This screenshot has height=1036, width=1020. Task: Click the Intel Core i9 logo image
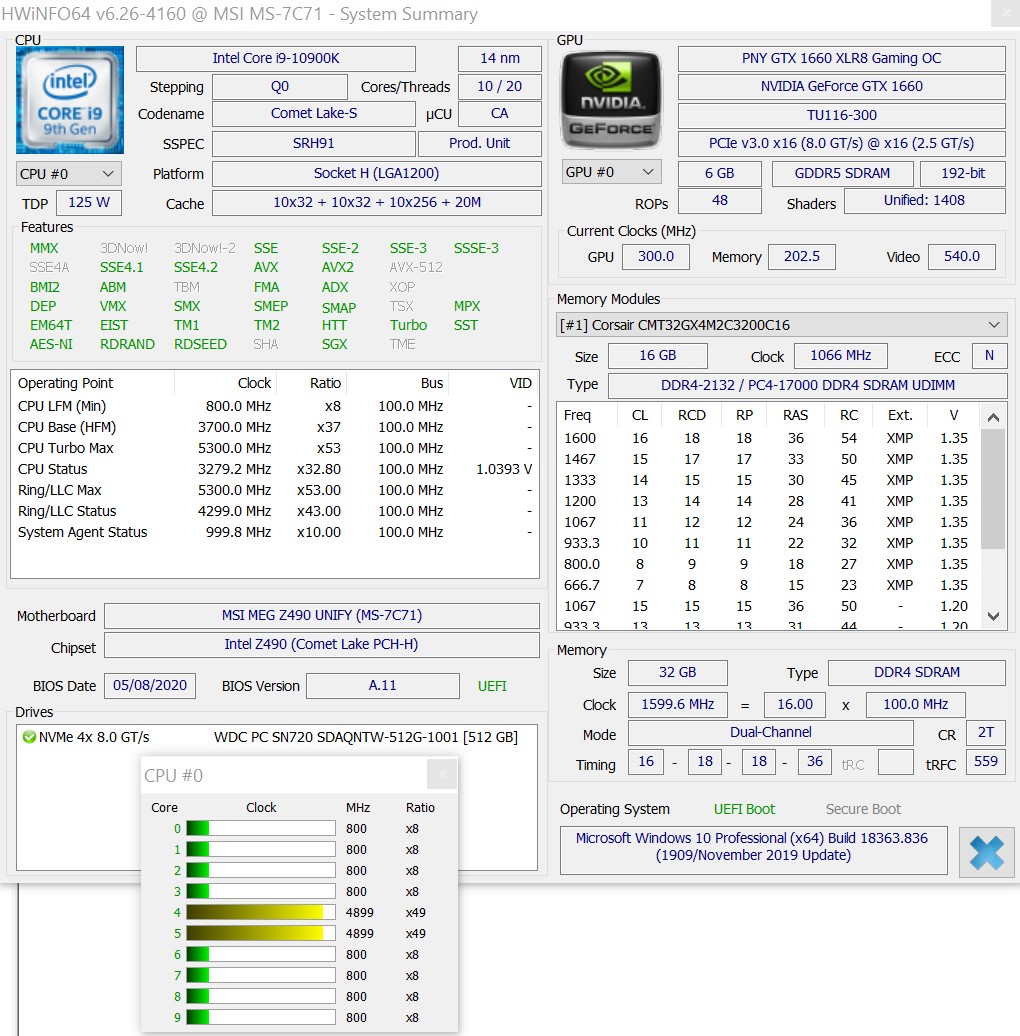click(x=70, y=100)
